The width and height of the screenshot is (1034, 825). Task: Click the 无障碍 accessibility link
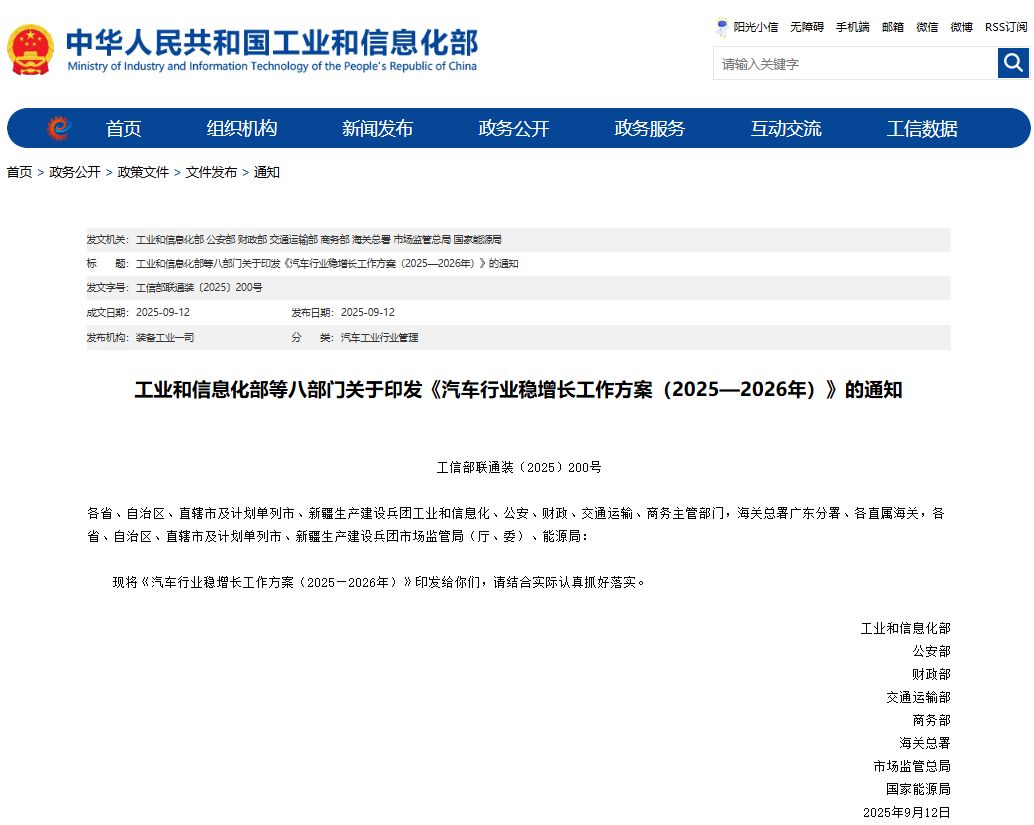(x=807, y=27)
